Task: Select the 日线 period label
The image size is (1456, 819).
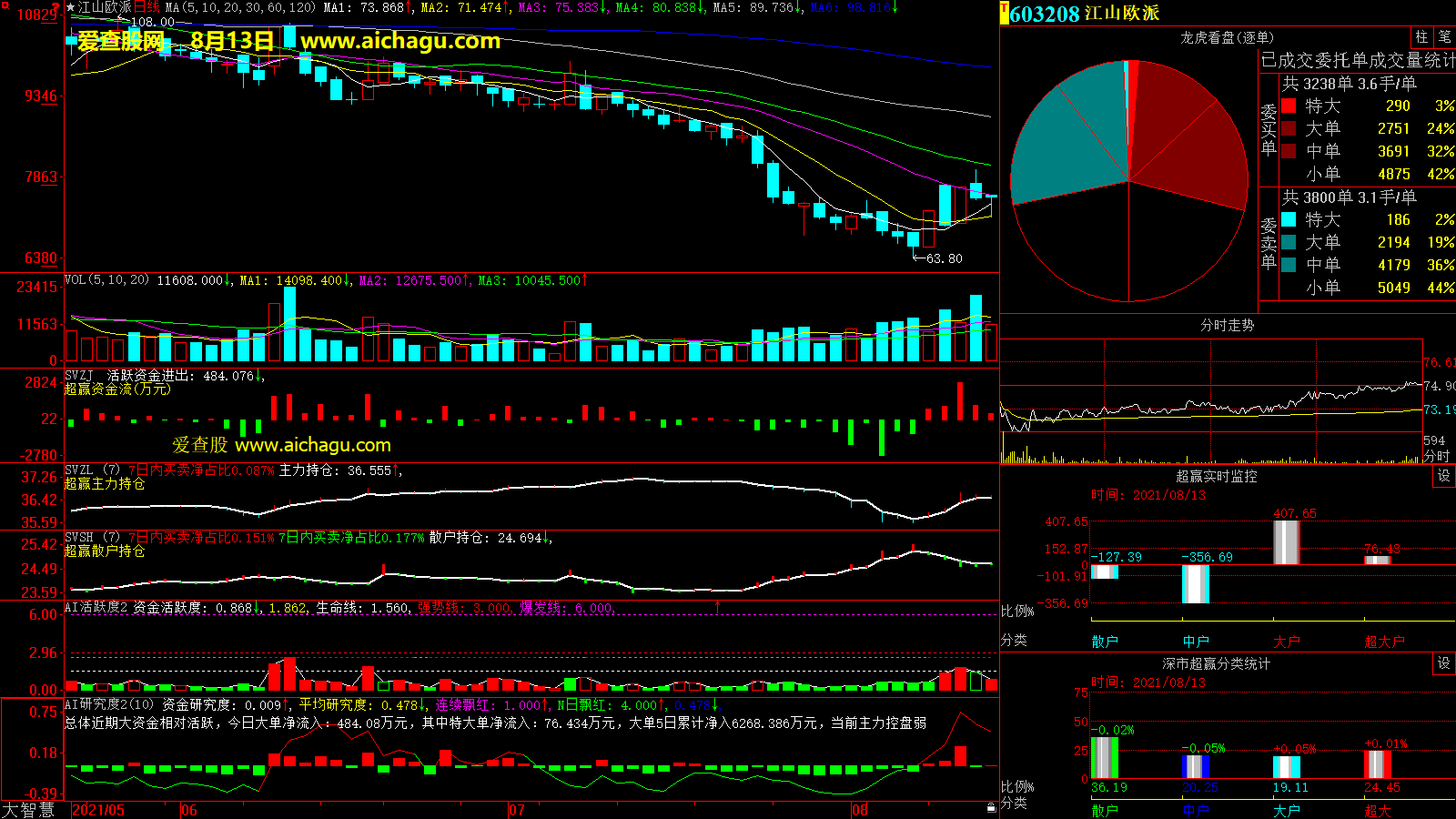Action: coord(147,7)
